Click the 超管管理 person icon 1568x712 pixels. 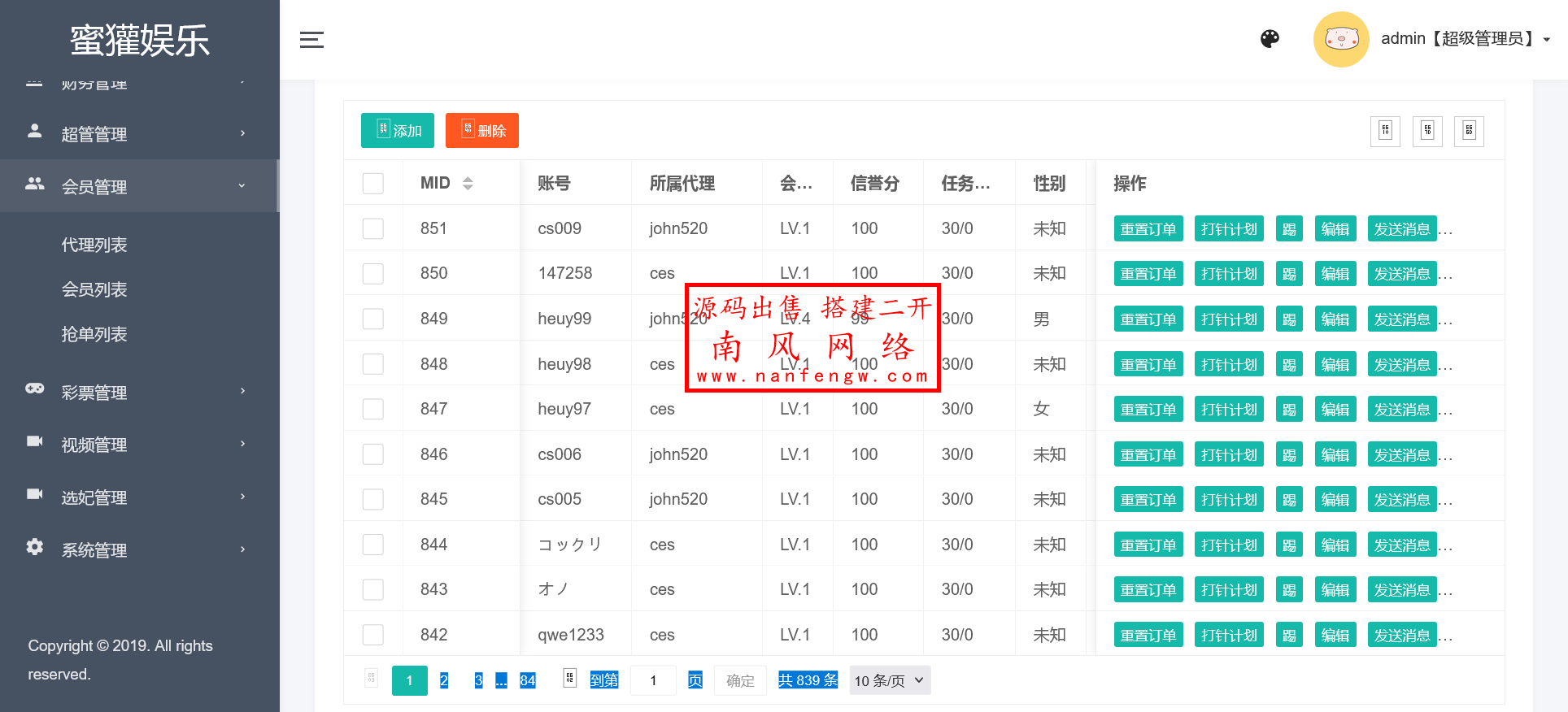[x=34, y=131]
